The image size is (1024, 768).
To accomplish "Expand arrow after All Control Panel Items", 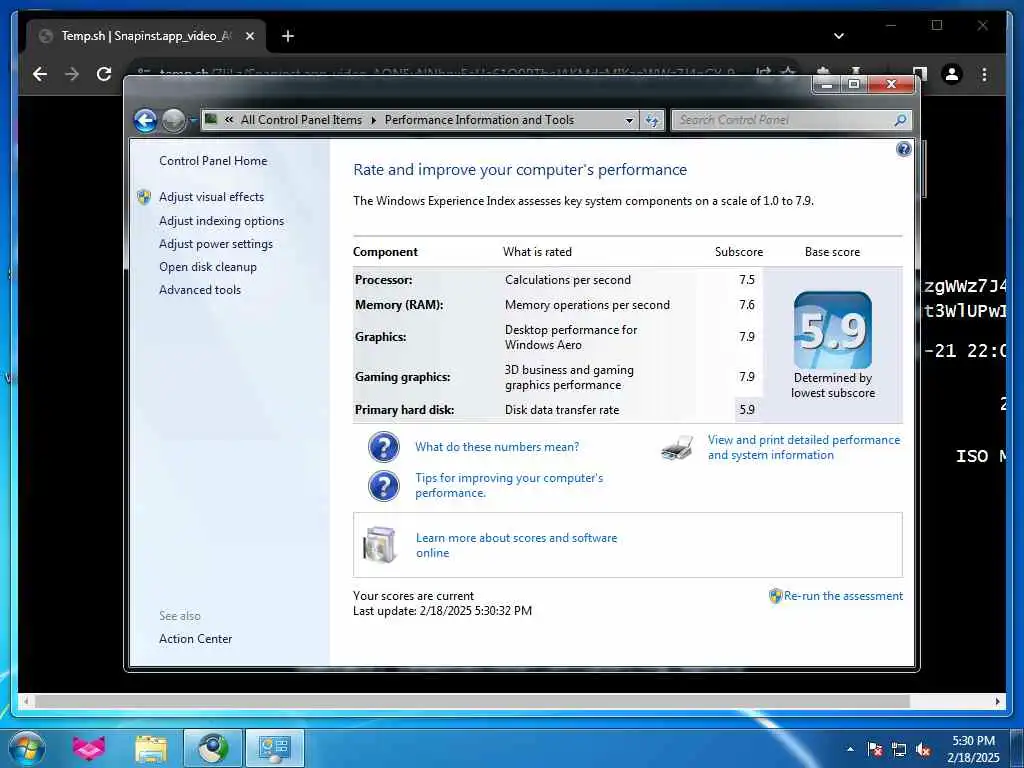I will coord(374,120).
